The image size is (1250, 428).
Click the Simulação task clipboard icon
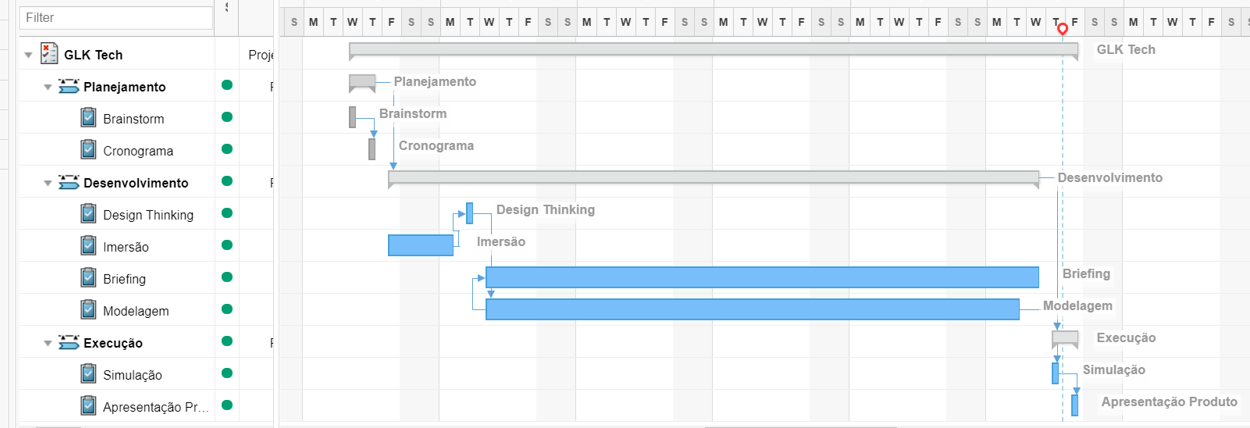88,374
